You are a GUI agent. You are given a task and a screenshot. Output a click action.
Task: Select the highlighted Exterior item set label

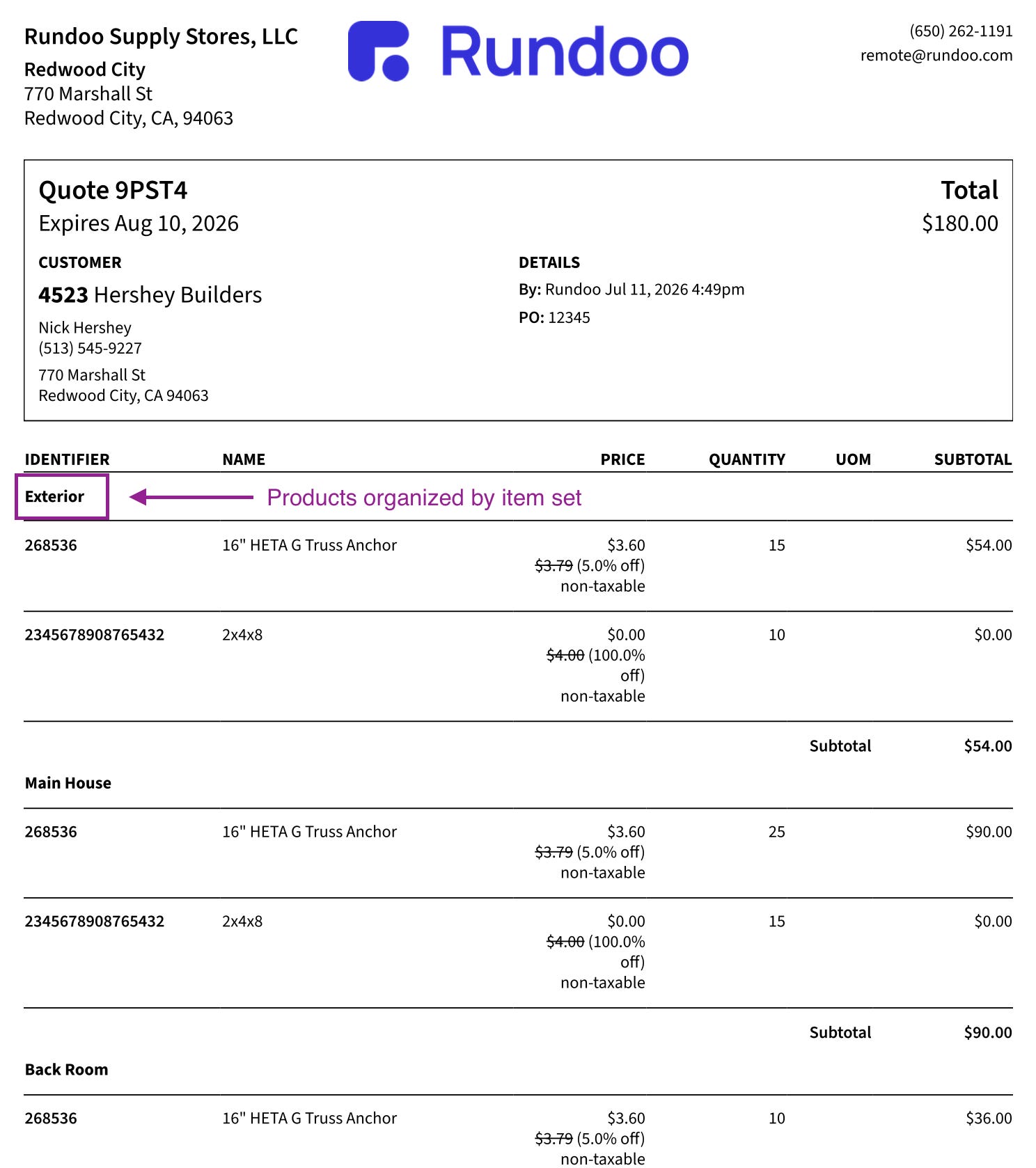coord(62,497)
